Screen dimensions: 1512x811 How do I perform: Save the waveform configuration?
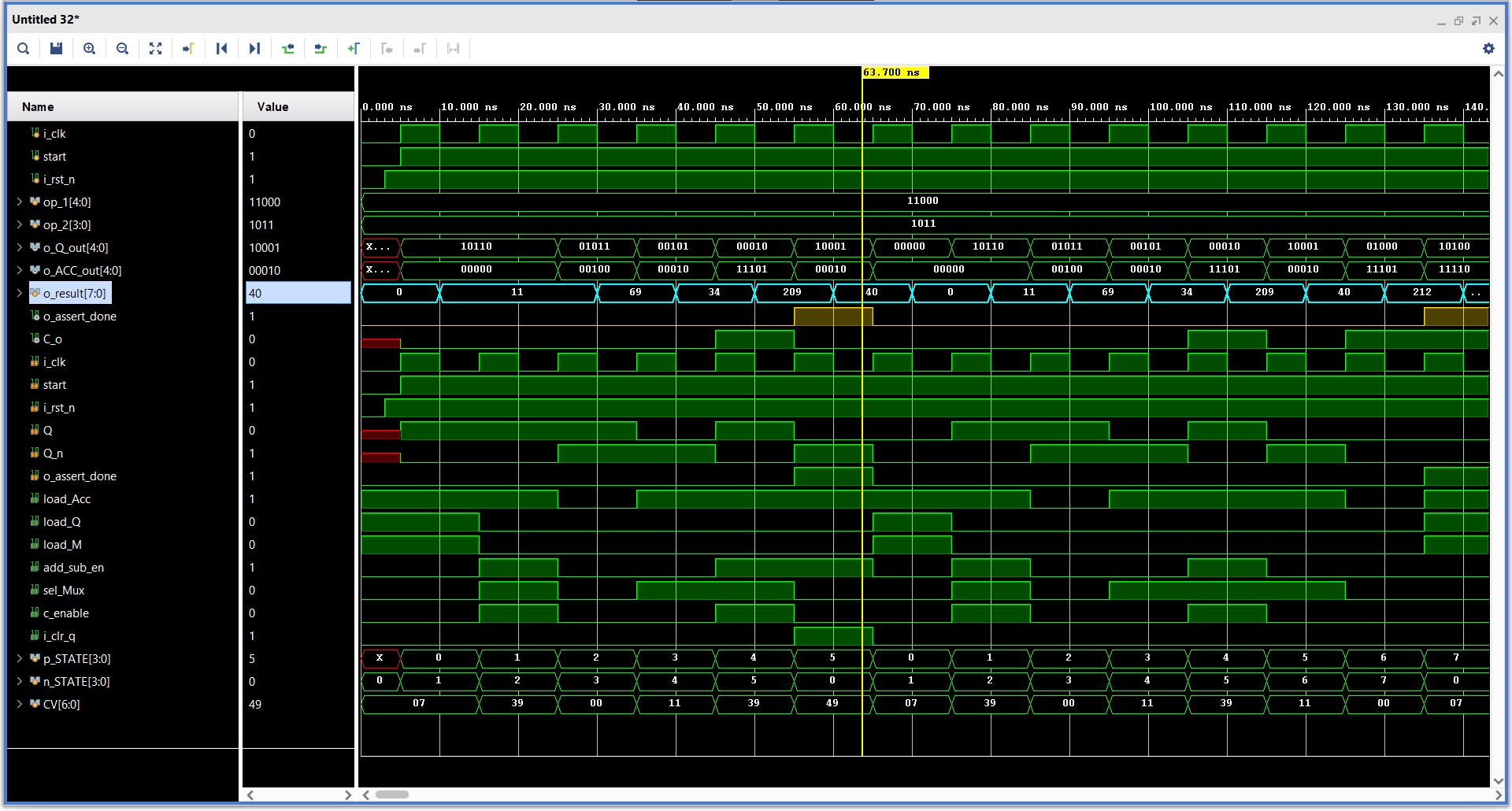[56, 48]
